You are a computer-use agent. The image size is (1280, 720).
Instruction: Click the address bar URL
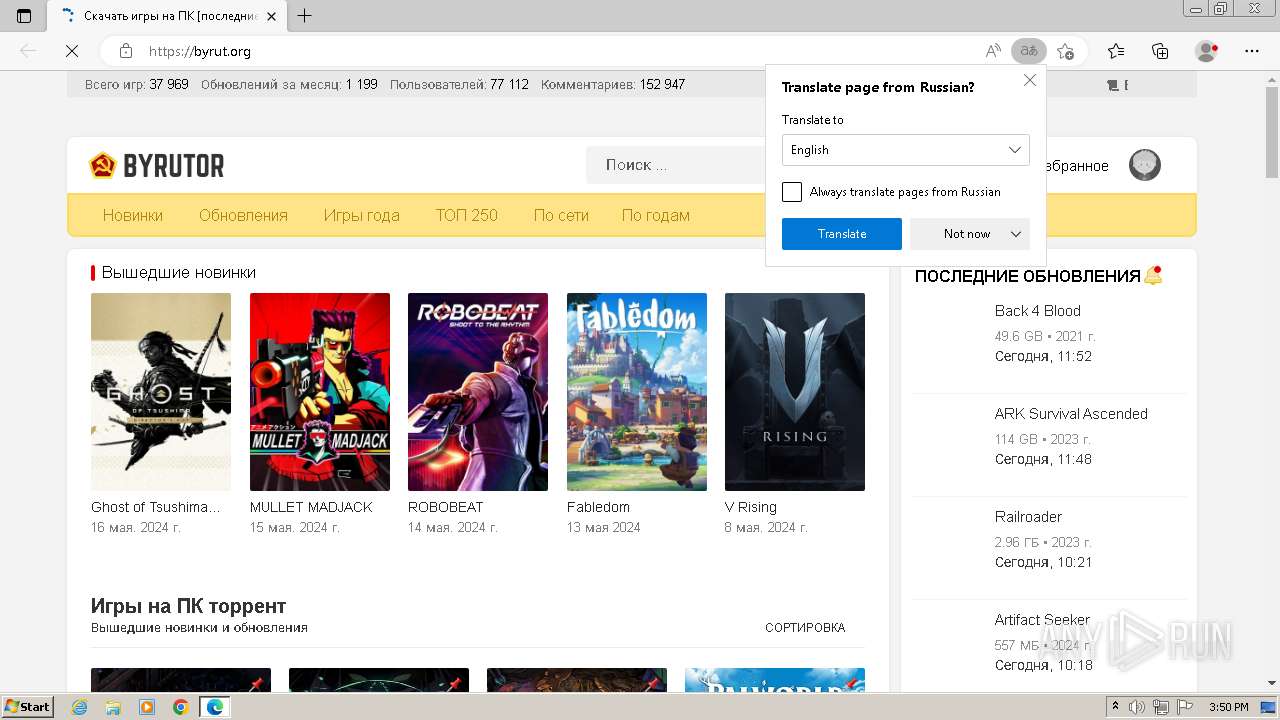coord(200,51)
